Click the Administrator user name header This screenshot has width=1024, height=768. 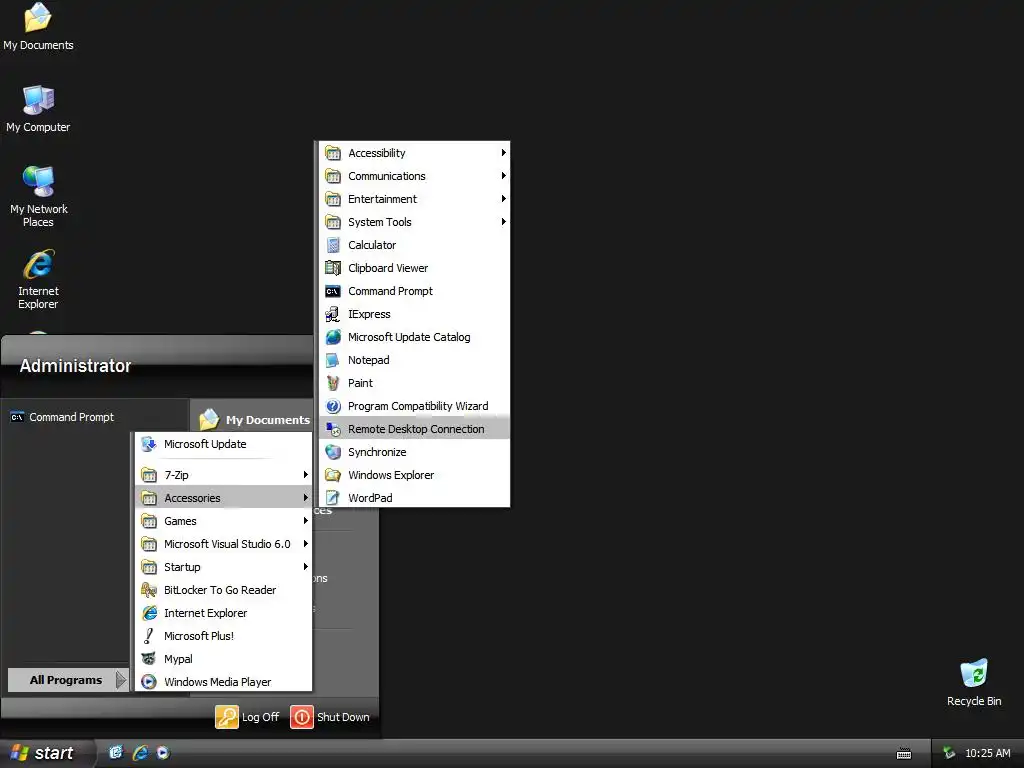(76, 366)
